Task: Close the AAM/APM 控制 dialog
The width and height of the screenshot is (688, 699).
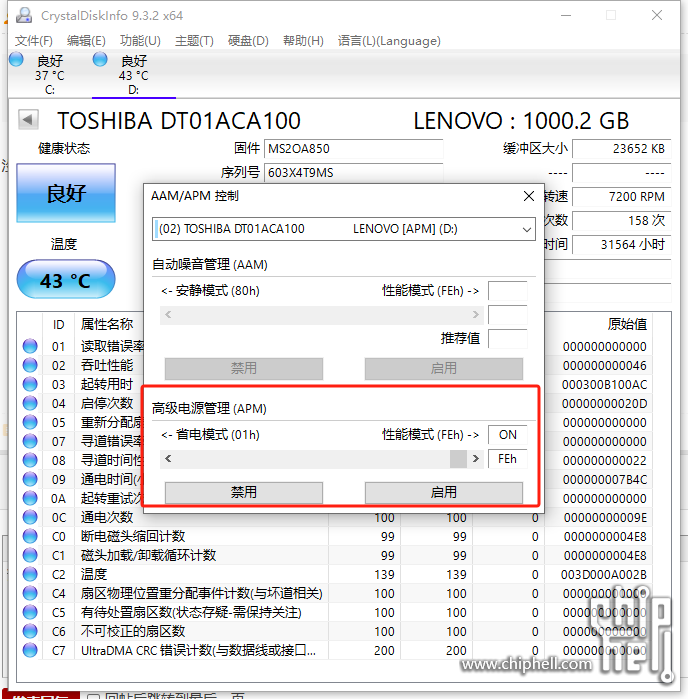Action: (529, 196)
